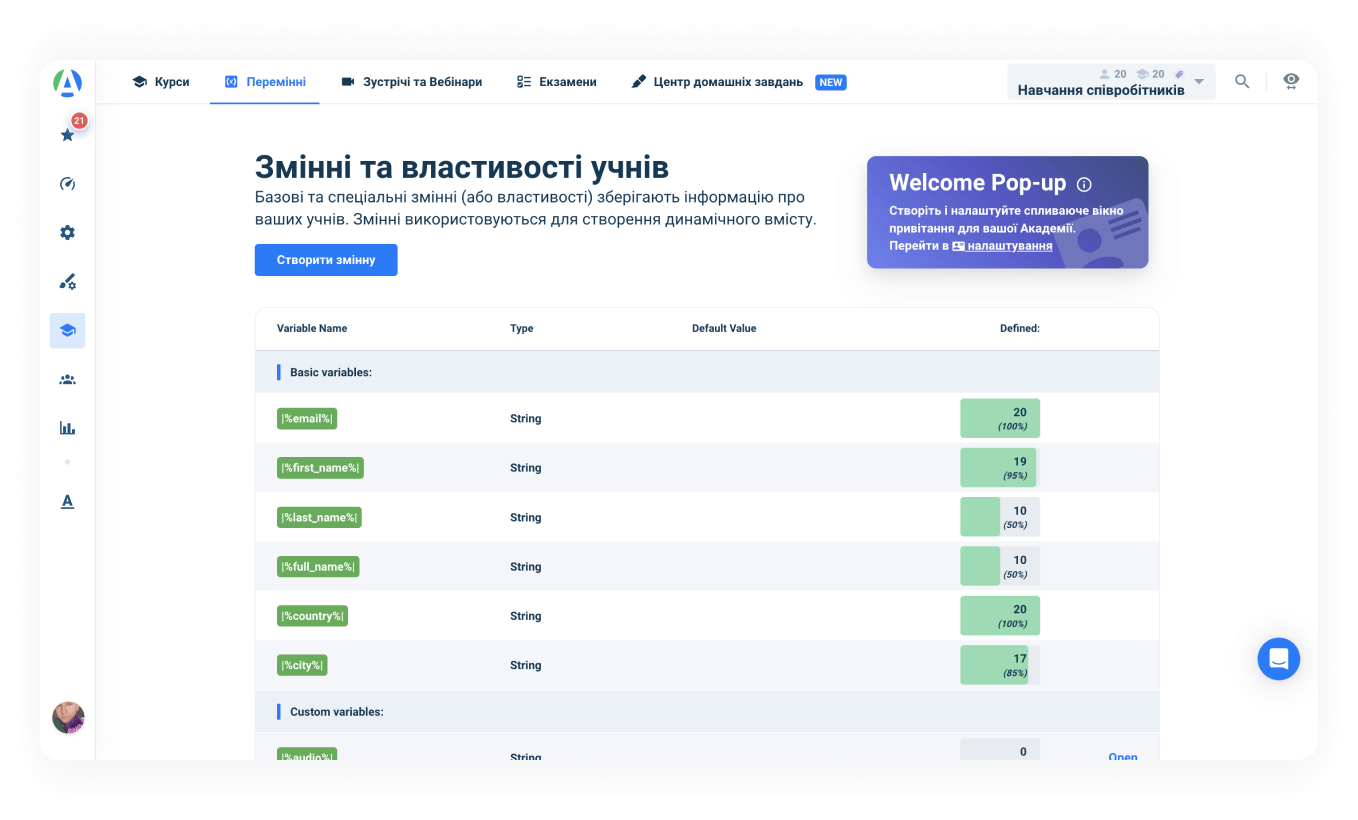The image size is (1358, 820).
Task: Open the user avatar thumbnail
Action: (x=68, y=717)
